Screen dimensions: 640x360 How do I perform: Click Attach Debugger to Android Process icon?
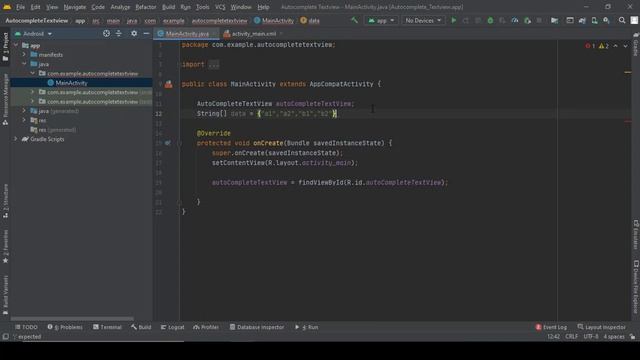(x=527, y=20)
